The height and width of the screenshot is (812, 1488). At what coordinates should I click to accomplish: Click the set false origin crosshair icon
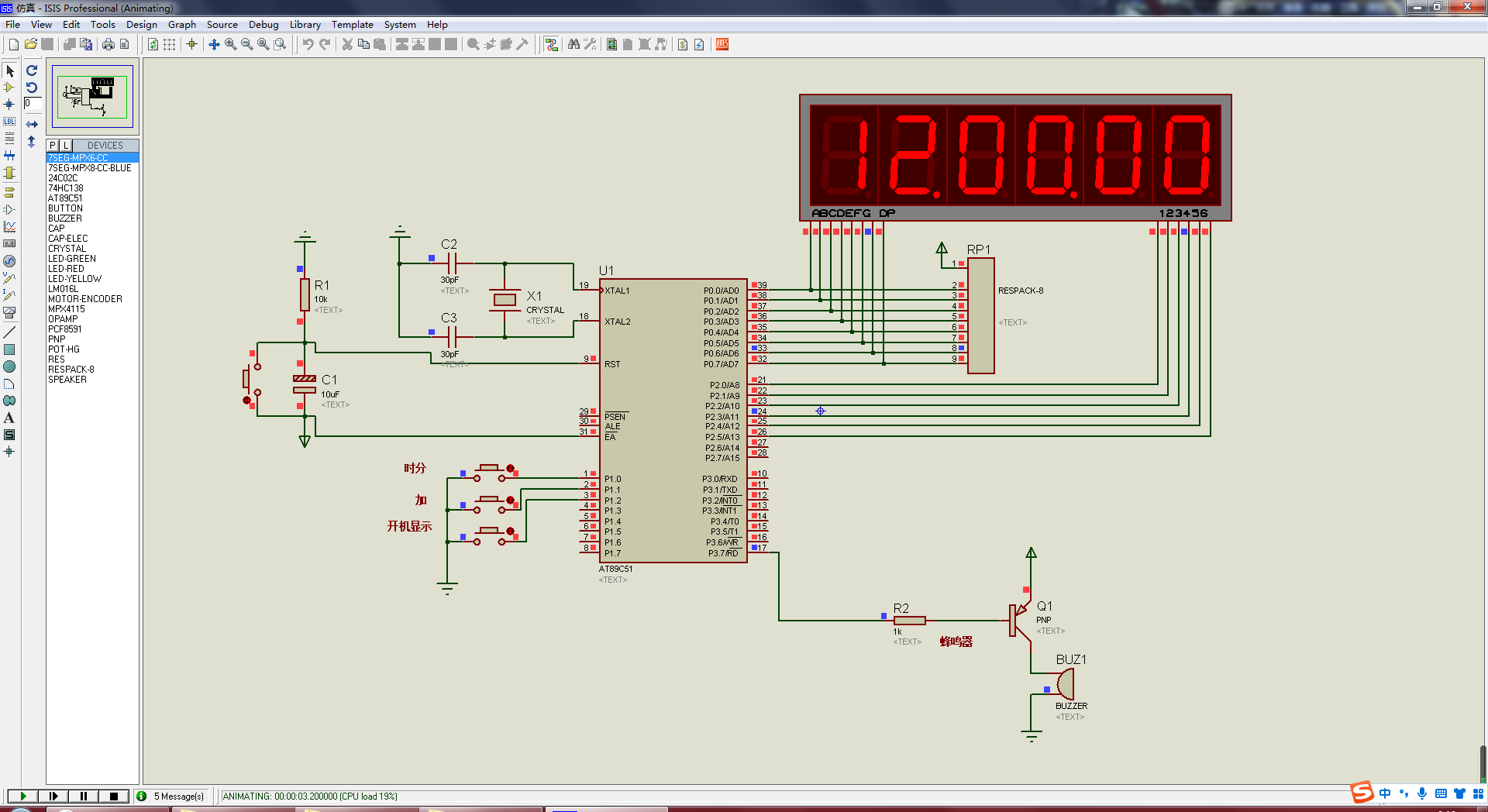coord(191,44)
